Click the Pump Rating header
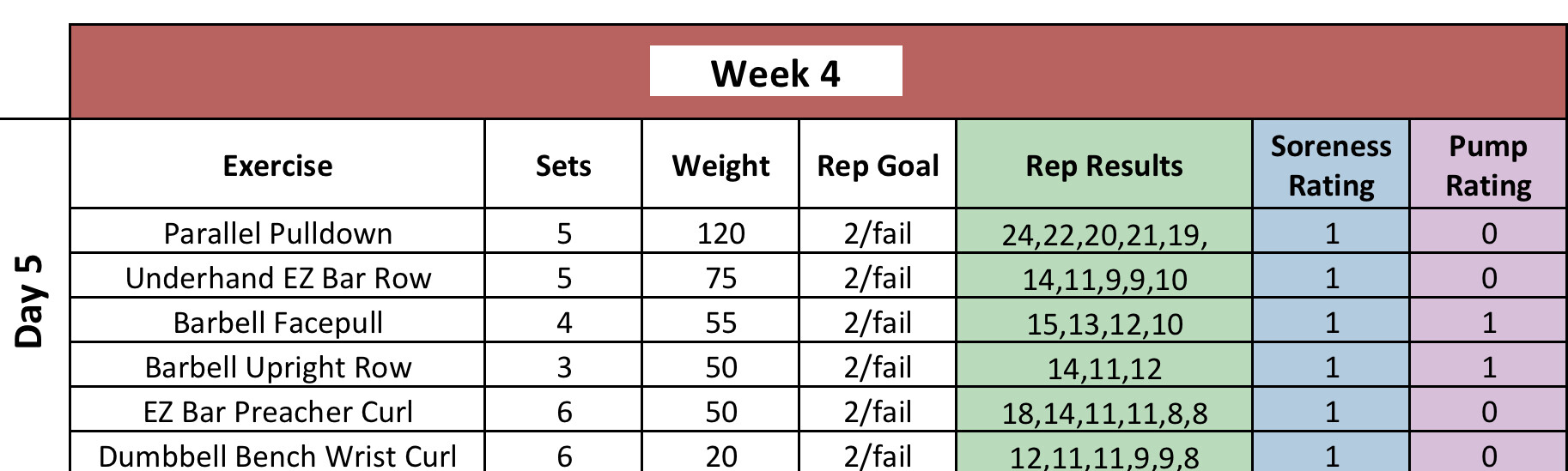The width and height of the screenshot is (1568, 471). coord(1488,165)
